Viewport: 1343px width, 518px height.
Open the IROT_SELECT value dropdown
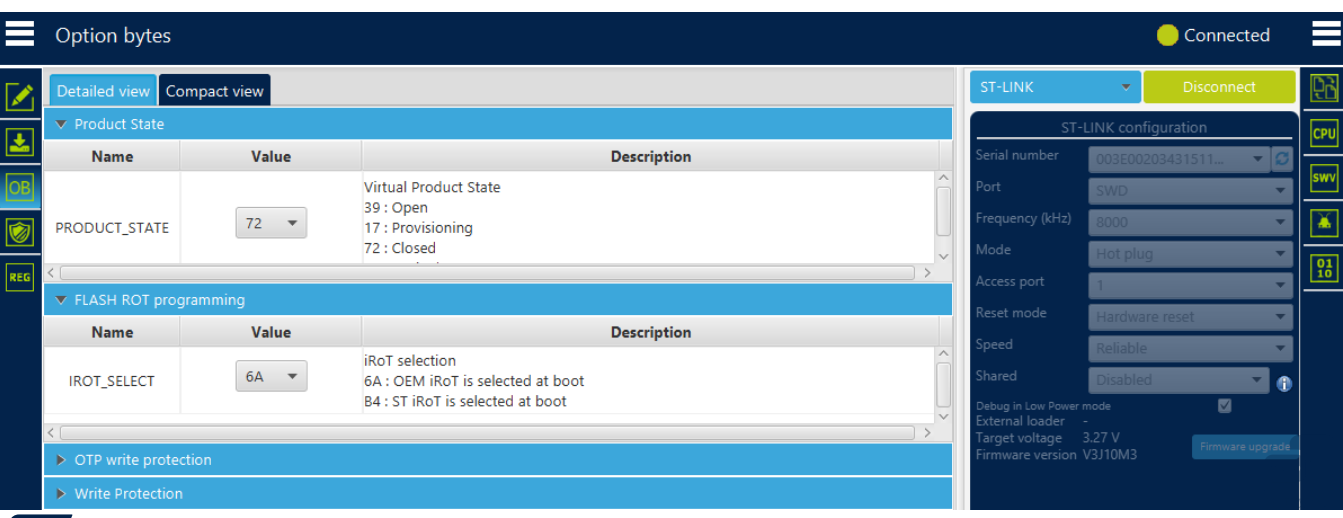(x=271, y=377)
